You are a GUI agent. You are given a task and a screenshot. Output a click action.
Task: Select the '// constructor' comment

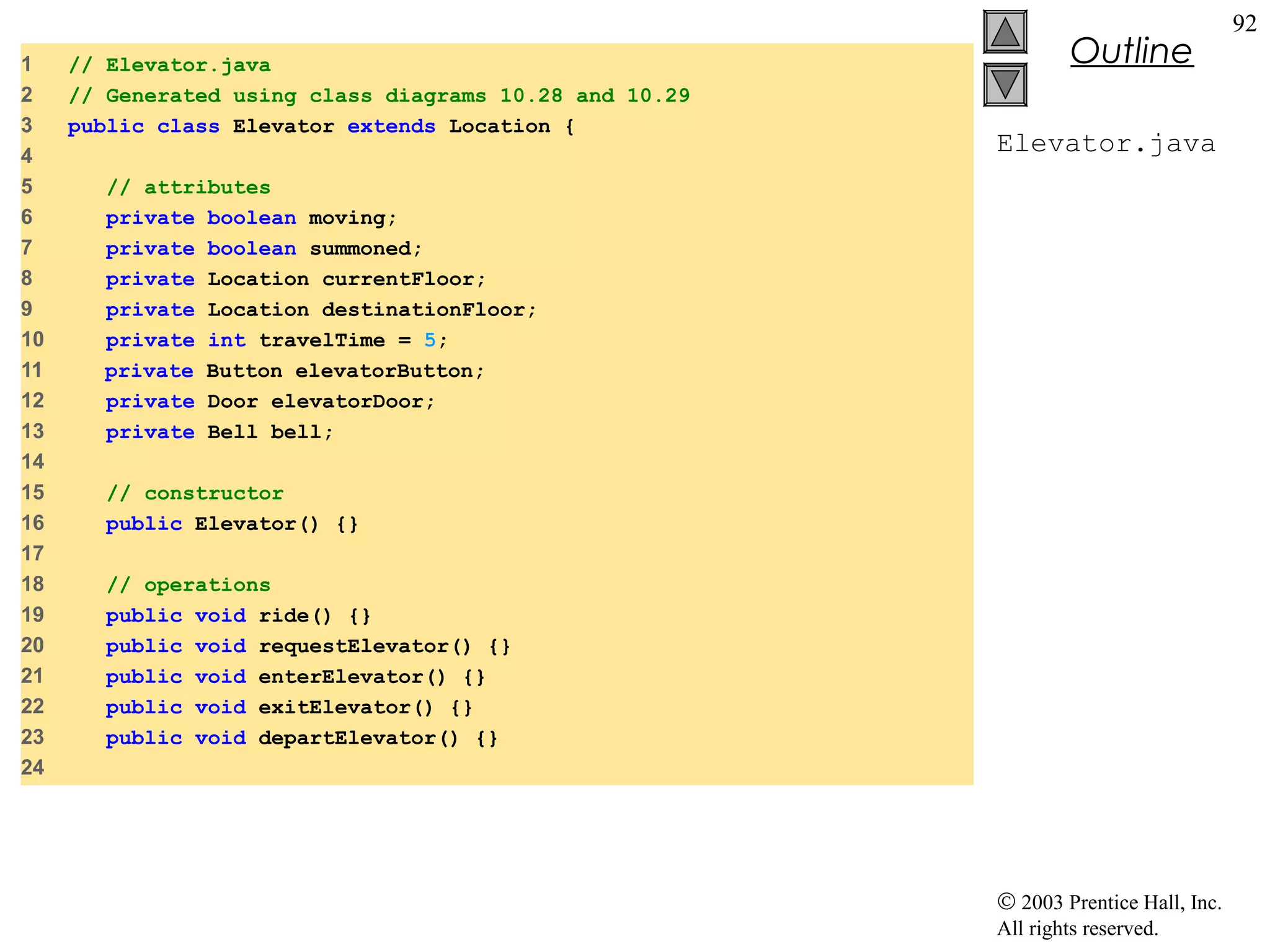195,493
